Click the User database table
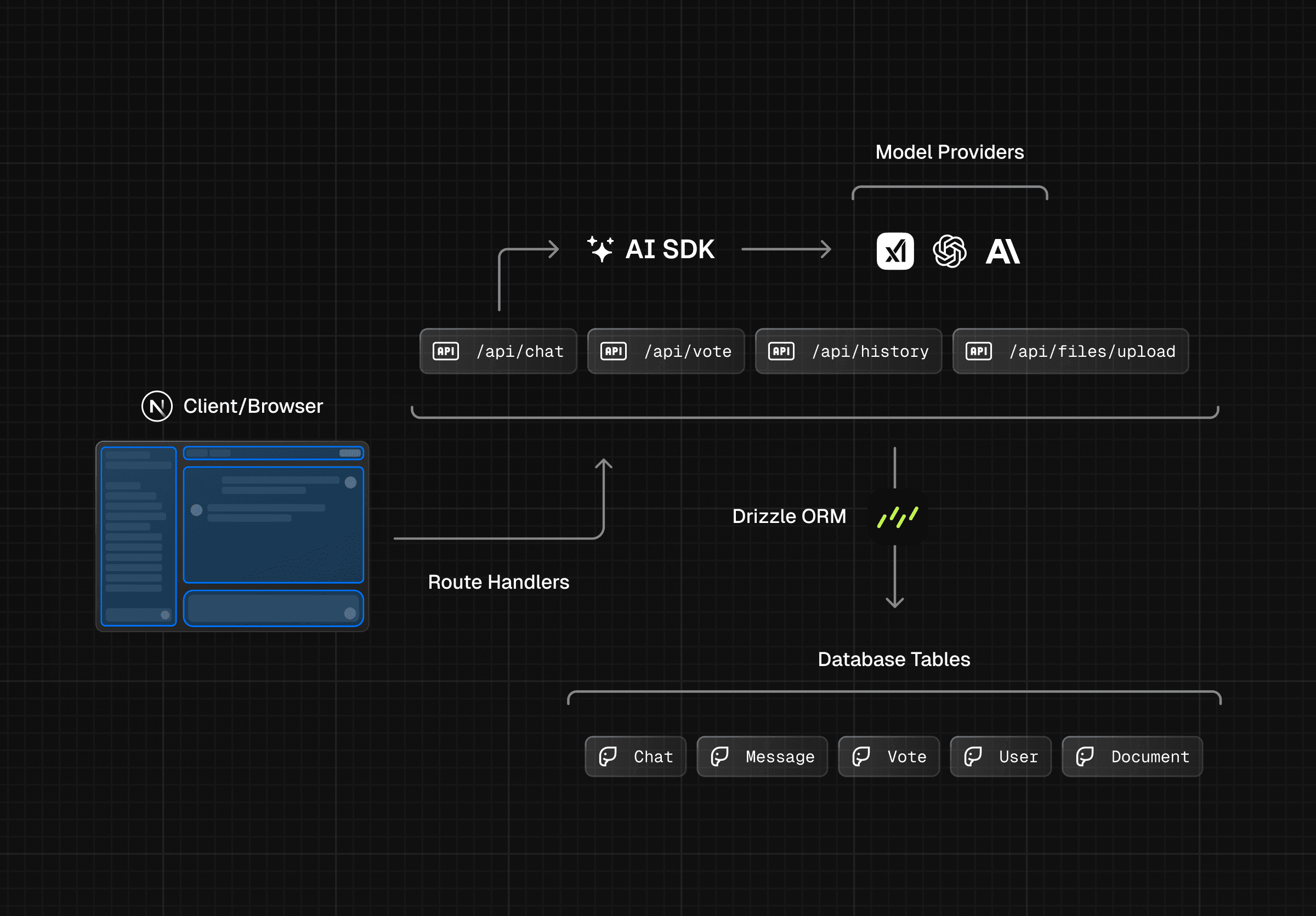The width and height of the screenshot is (1316, 916). tap(1001, 756)
